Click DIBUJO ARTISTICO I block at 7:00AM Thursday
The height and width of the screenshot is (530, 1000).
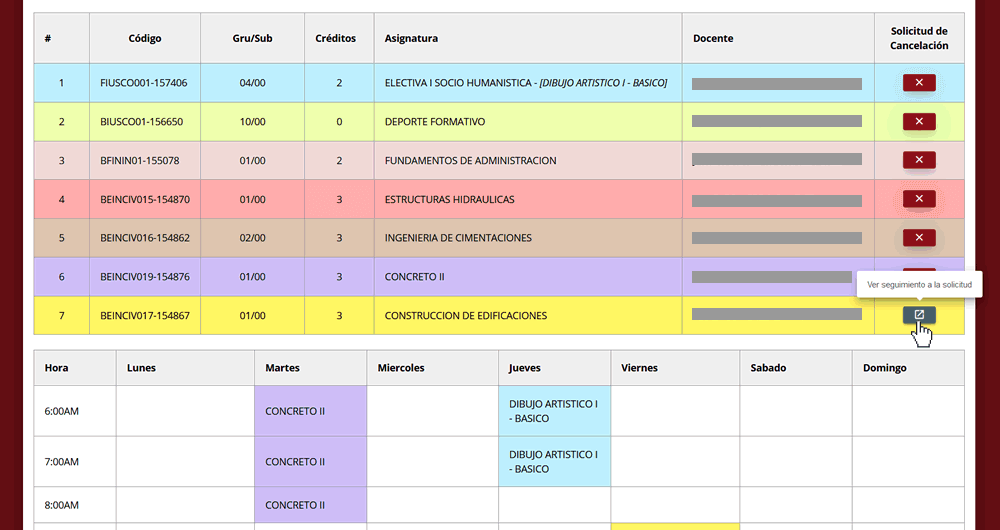[x=553, y=462]
